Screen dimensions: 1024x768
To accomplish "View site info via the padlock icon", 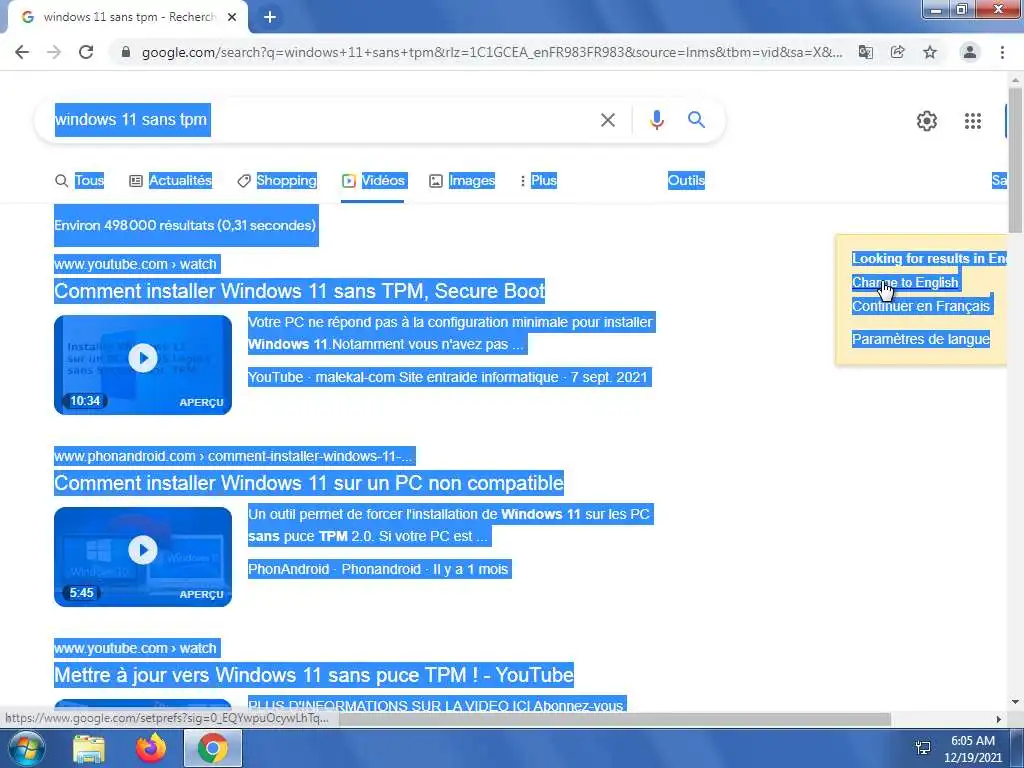I will click(126, 52).
